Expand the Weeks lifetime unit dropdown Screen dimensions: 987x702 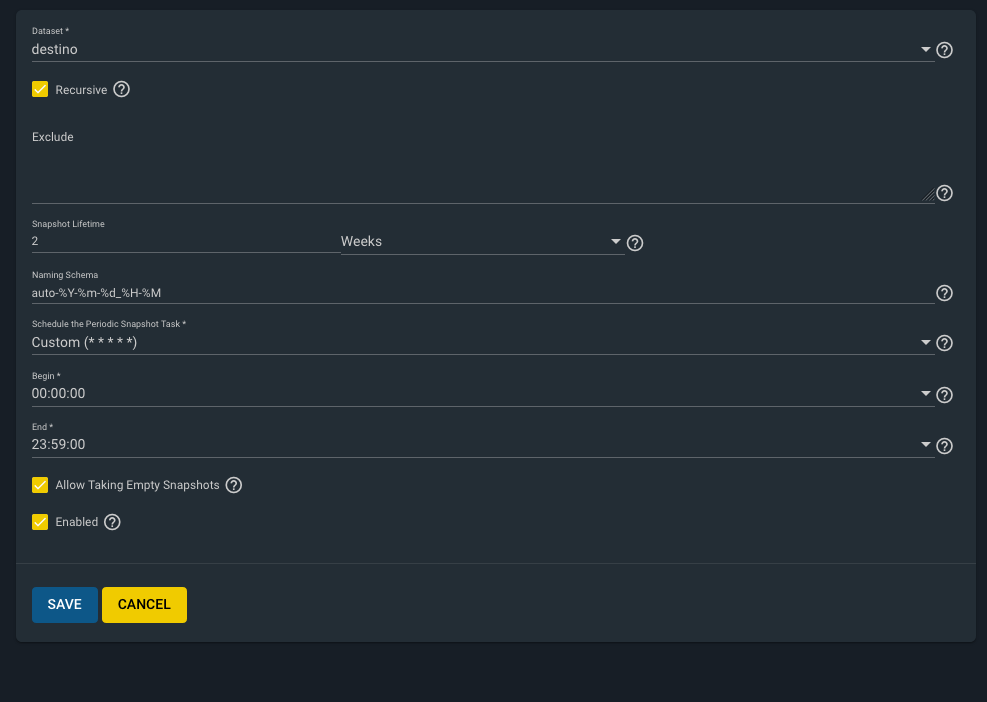click(x=482, y=242)
